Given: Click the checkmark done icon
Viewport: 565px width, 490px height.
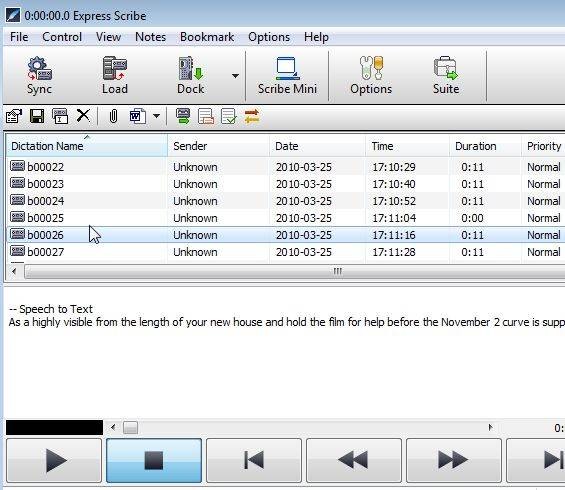Looking at the screenshot, I should (x=229, y=116).
